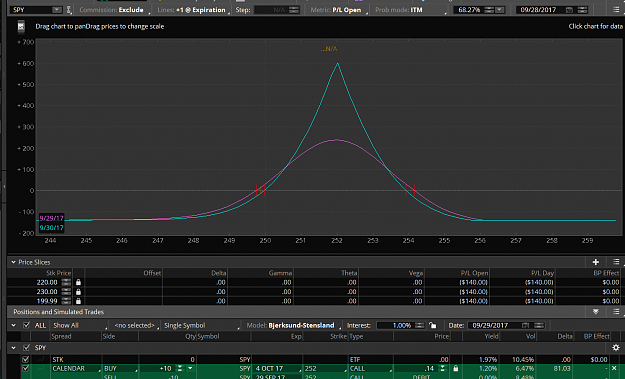Open the SPY group settings gear
Screen dimensions: 625x379
click(616, 348)
